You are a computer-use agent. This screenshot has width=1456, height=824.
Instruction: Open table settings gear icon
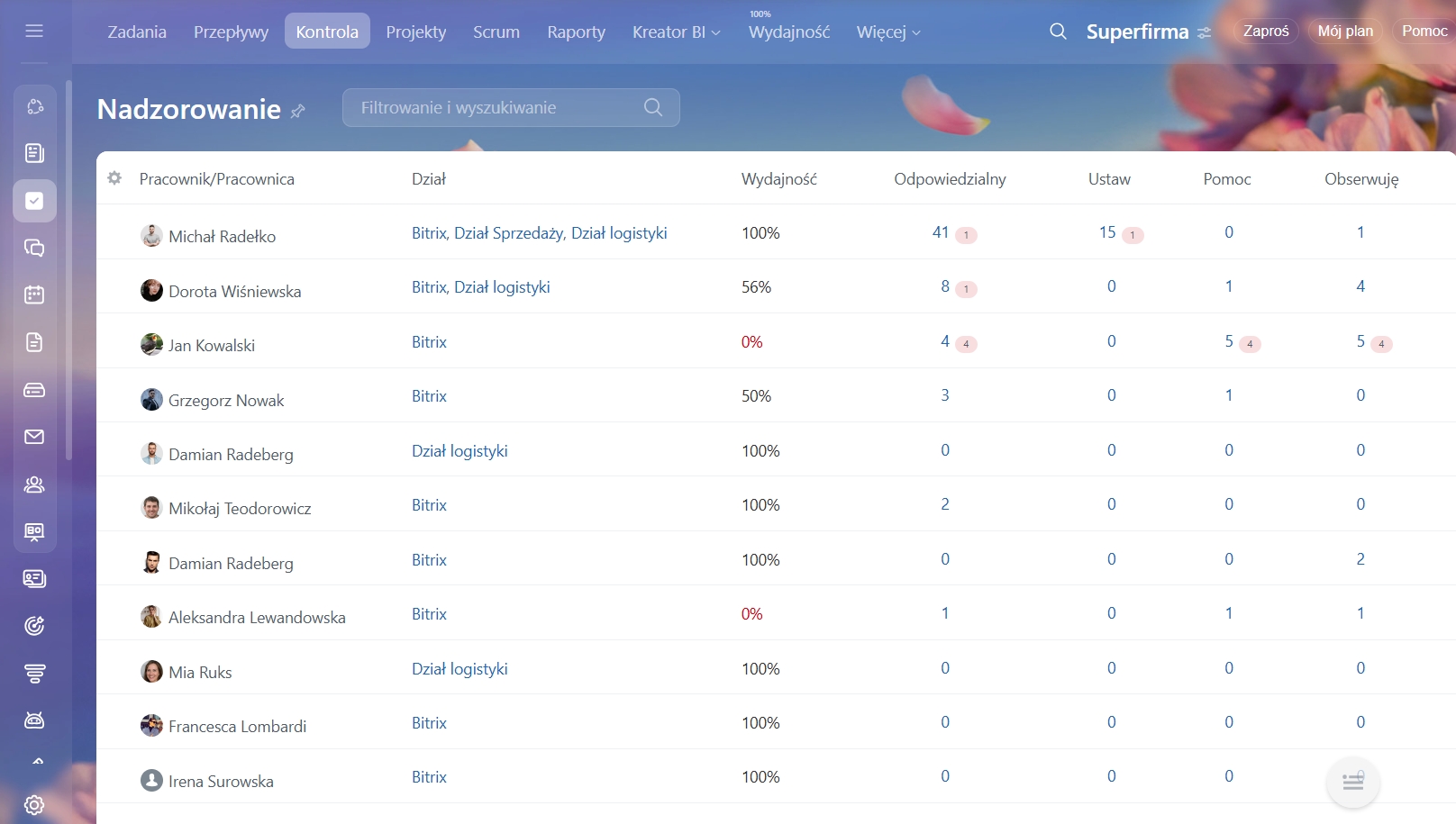(114, 178)
